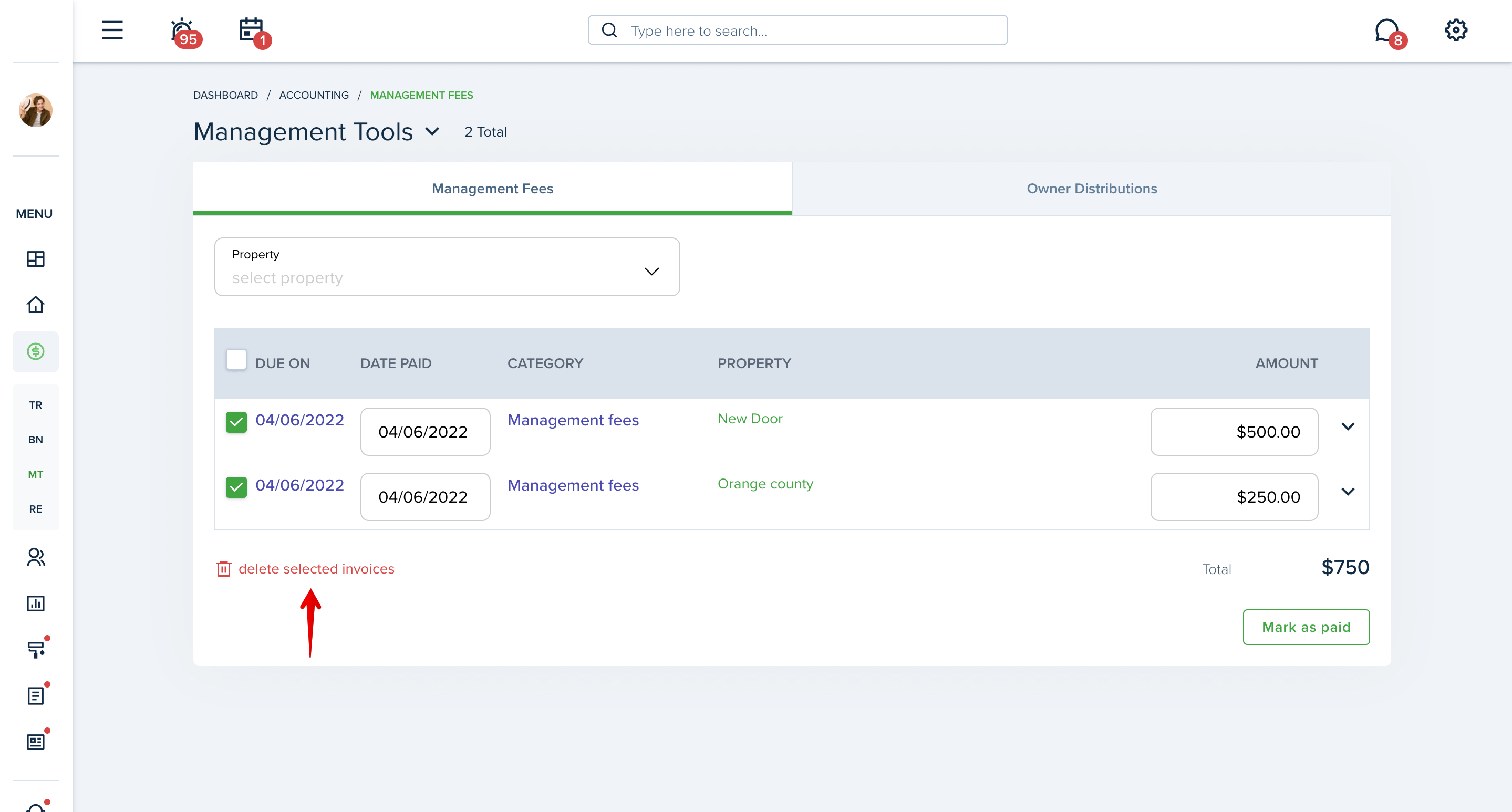1512x812 pixels.
Task: Open the BN submenu item
Action: tap(36, 440)
